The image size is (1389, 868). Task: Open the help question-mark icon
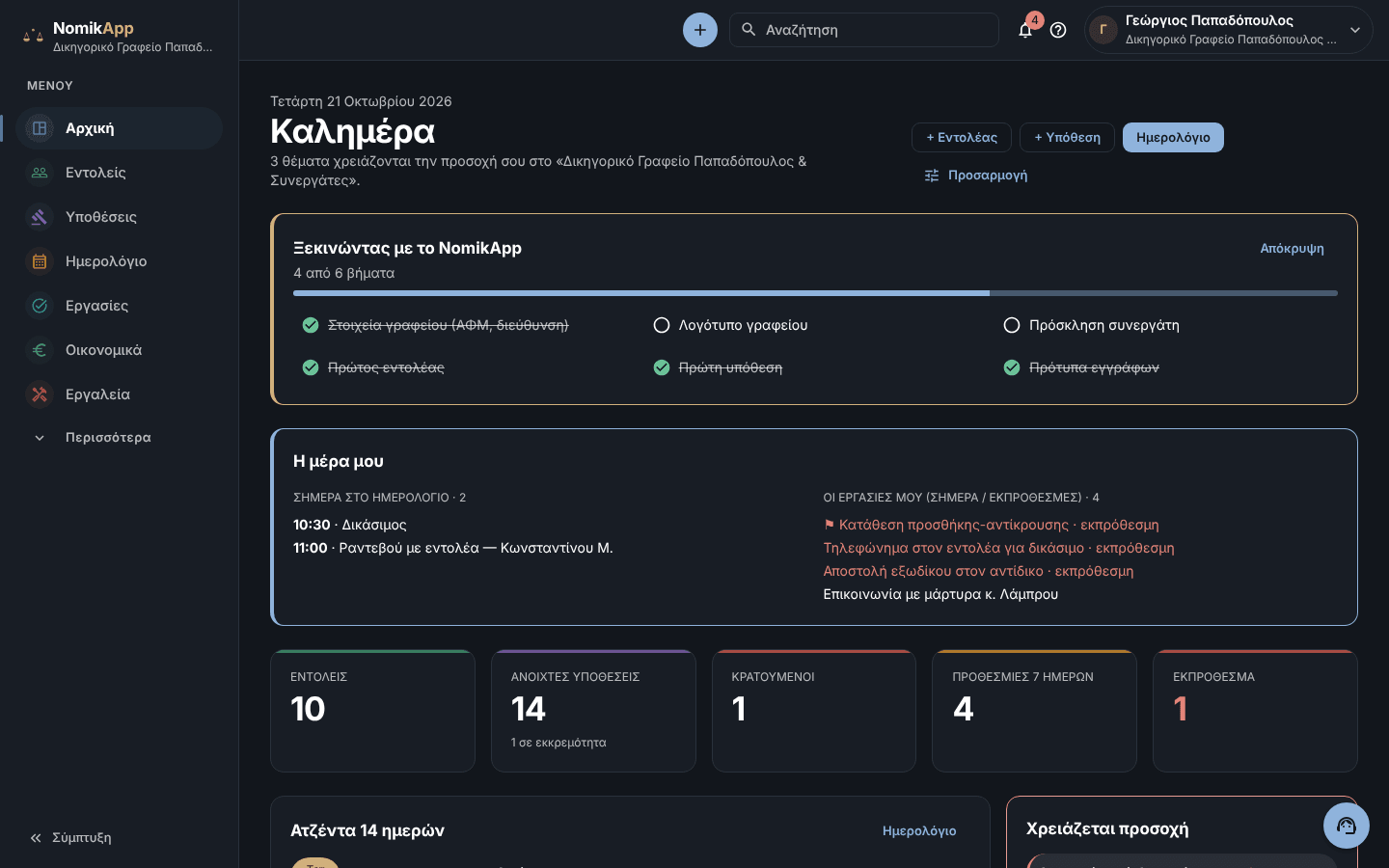tap(1058, 30)
